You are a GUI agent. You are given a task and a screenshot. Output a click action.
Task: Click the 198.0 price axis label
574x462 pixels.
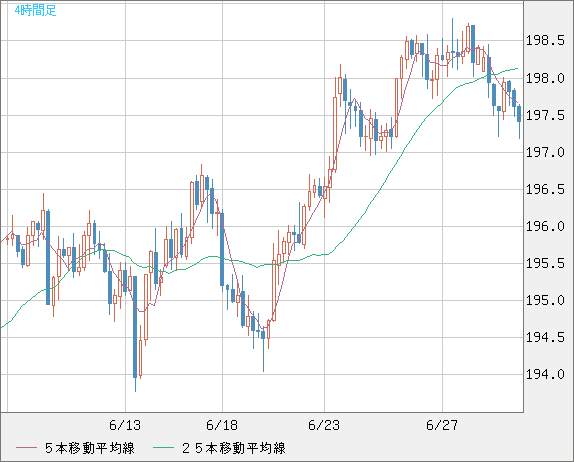pyautogui.click(x=545, y=78)
